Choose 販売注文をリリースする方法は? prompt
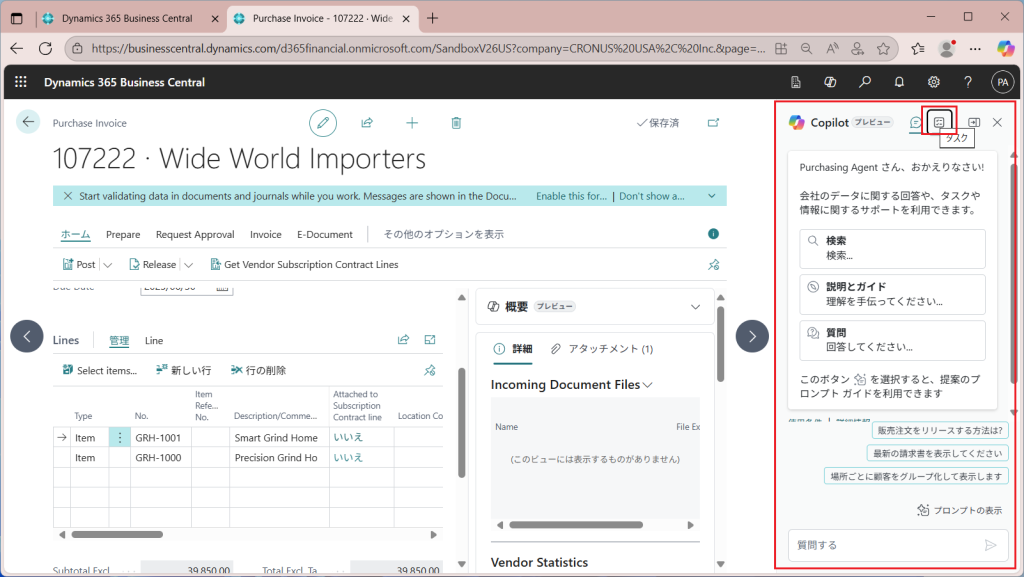The height and width of the screenshot is (577, 1024). (940, 430)
